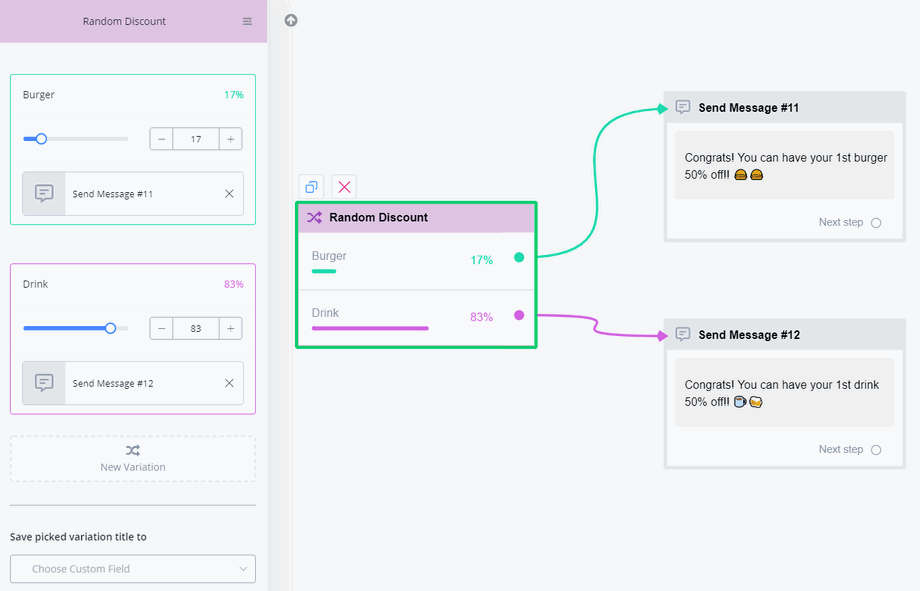The image size is (920, 591).
Task: Click the message icon beside Send Message #12 in sidebar
Action: pyautogui.click(x=44, y=383)
